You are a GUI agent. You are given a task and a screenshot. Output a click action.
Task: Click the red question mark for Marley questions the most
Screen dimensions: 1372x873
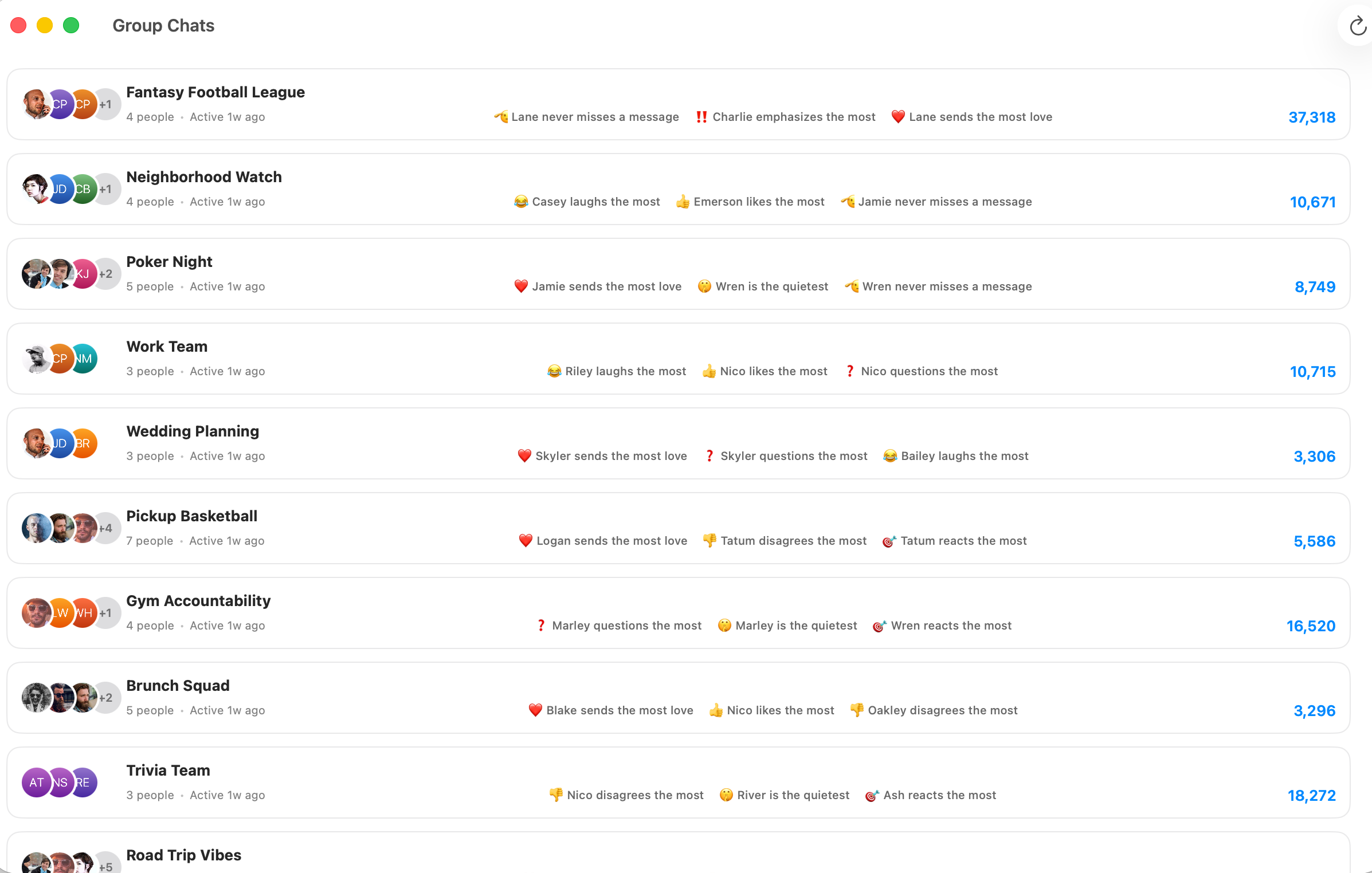541,625
